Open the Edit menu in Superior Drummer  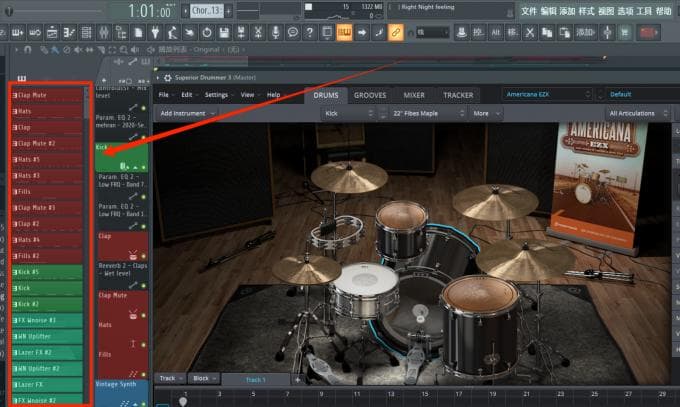point(187,95)
